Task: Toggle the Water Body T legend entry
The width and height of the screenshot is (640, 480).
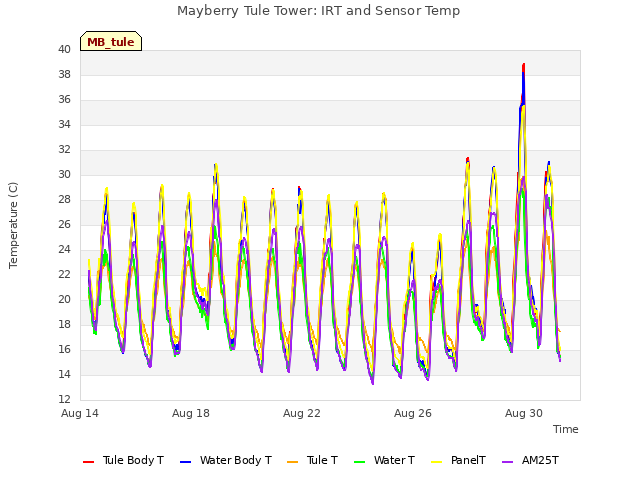Action: pyautogui.click(x=226, y=460)
